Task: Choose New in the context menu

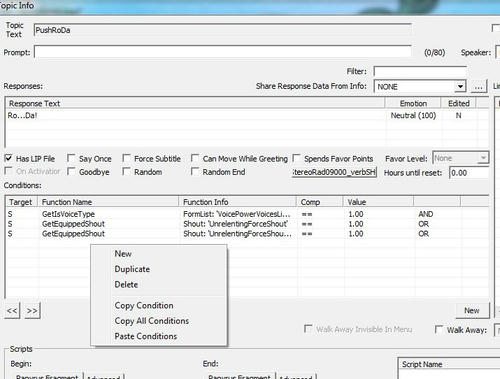Action: click(x=123, y=254)
